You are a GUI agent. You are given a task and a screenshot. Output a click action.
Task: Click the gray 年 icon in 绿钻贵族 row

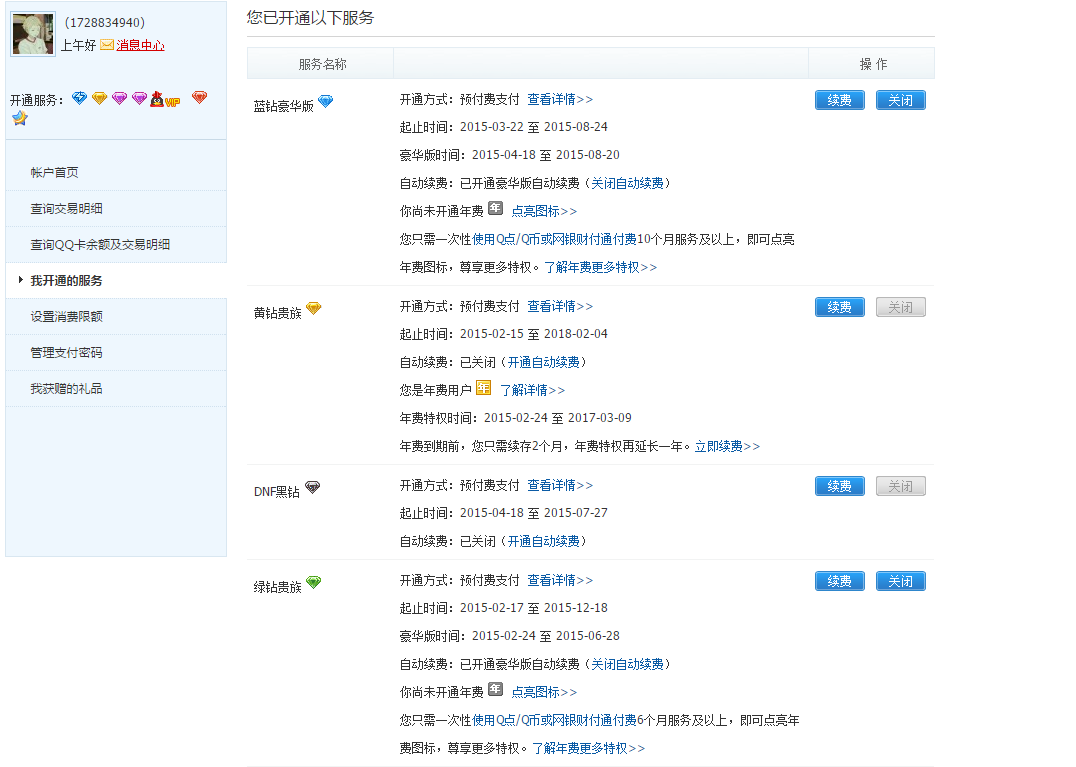[495, 689]
